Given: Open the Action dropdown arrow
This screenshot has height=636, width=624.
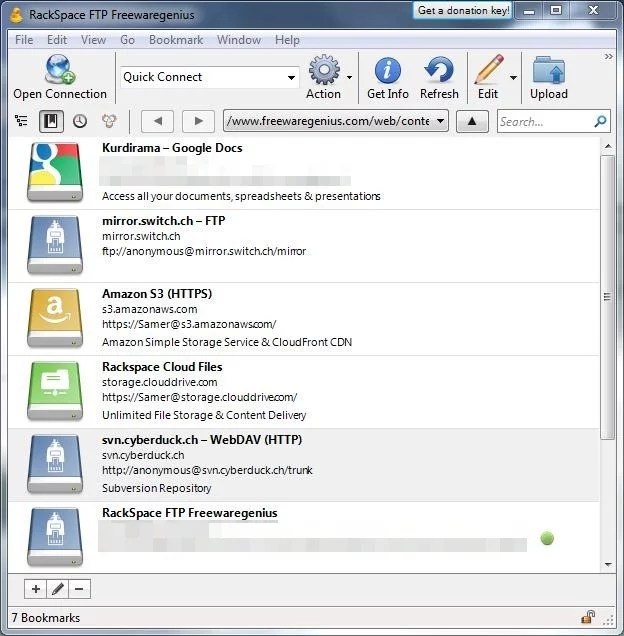Looking at the screenshot, I should tap(349, 77).
